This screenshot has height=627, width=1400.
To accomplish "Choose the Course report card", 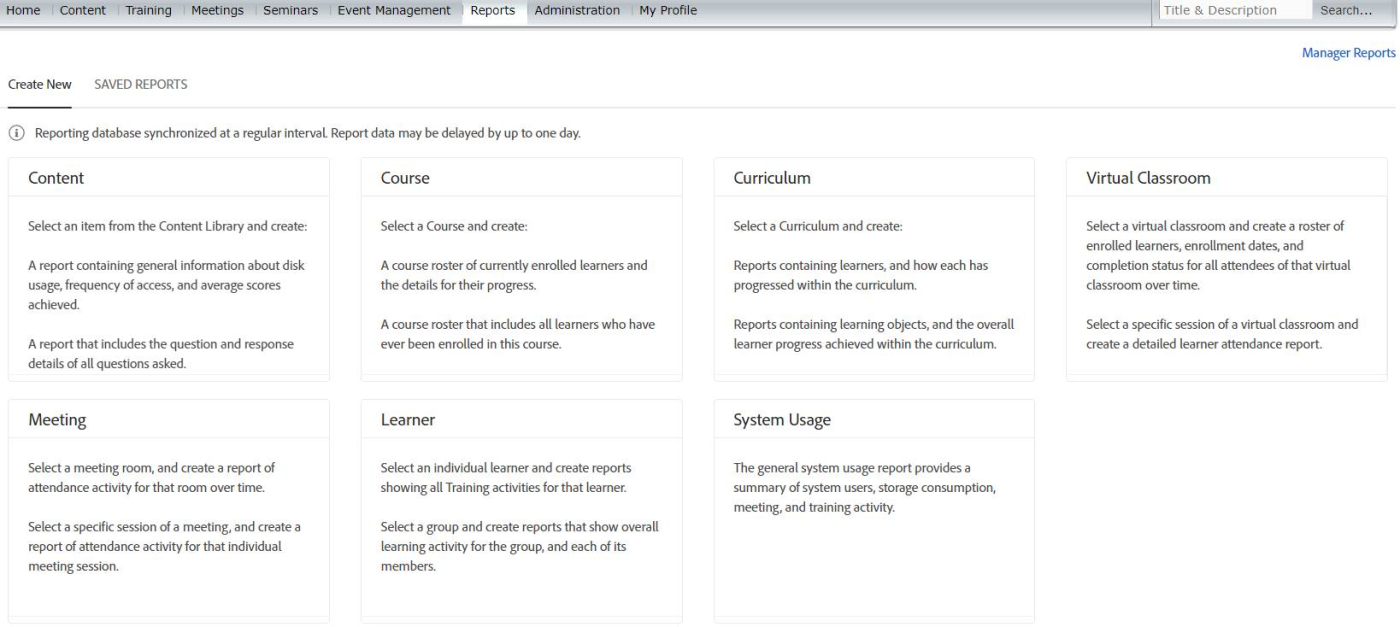I will (521, 268).
